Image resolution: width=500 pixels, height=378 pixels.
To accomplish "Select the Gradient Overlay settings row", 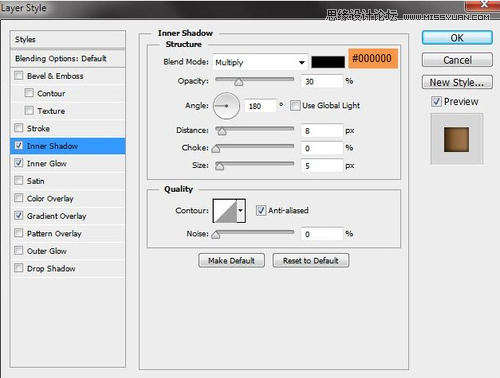I will coord(68,216).
